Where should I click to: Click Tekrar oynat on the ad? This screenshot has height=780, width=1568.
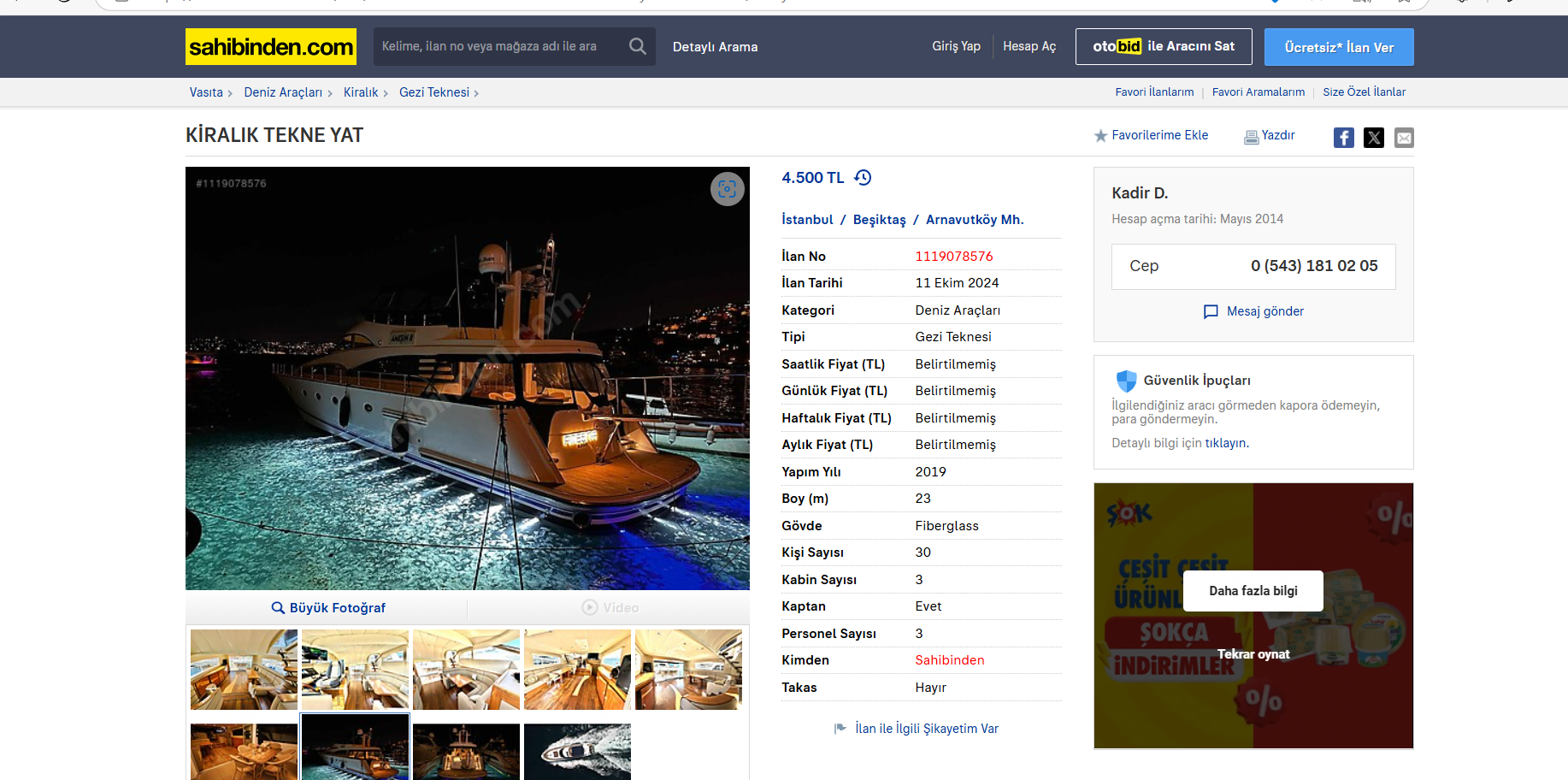click(x=1253, y=654)
